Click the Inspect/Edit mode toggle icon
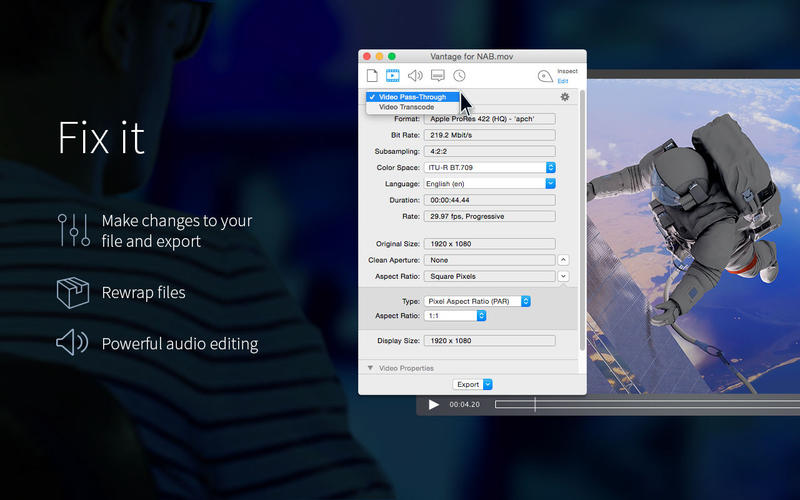Image resolution: width=800 pixels, height=500 pixels. click(545, 76)
